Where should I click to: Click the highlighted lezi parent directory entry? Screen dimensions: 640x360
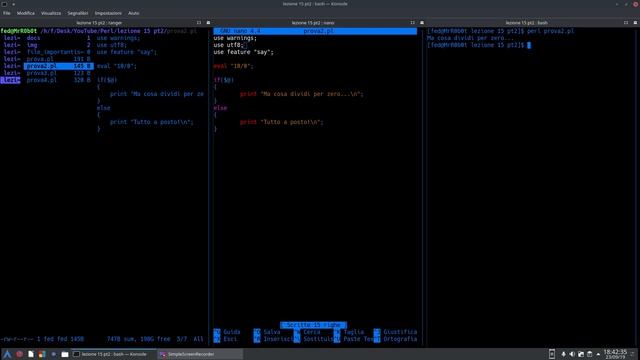[10, 80]
